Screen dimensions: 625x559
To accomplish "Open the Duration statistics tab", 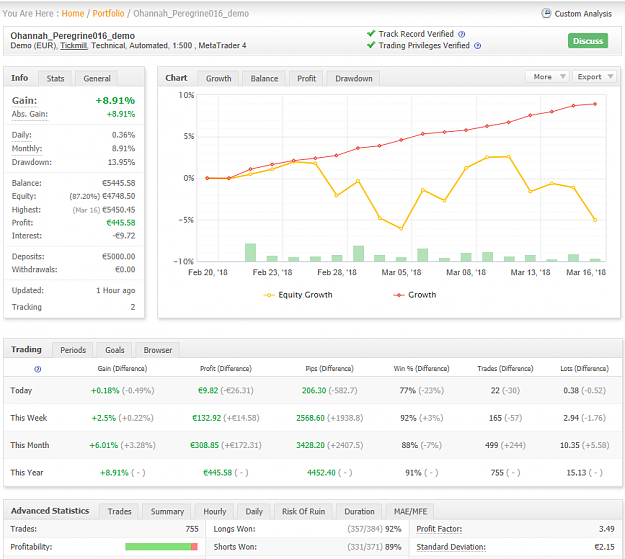I will pyautogui.click(x=359, y=511).
